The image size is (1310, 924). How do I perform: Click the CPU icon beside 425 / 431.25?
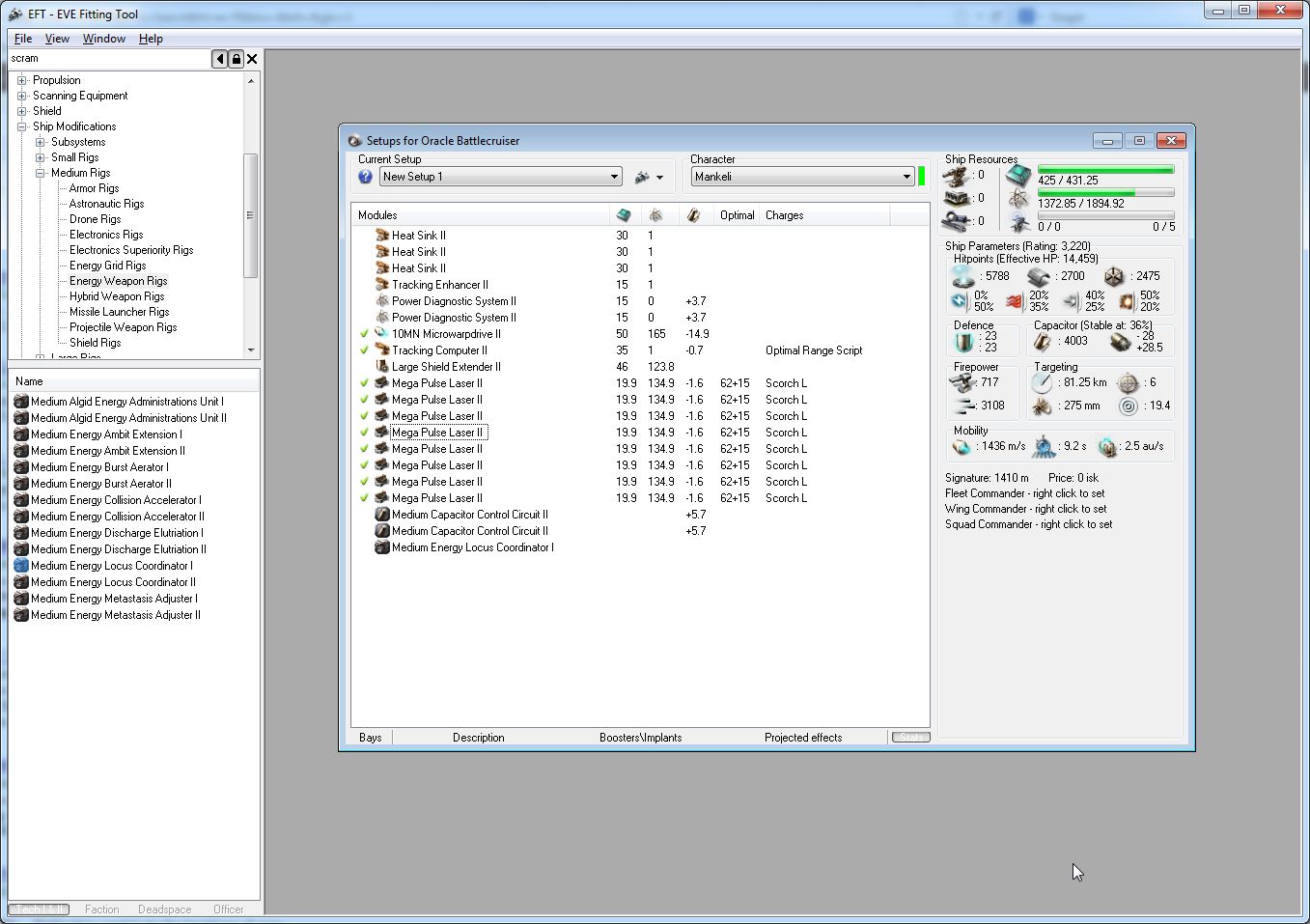(x=1018, y=176)
